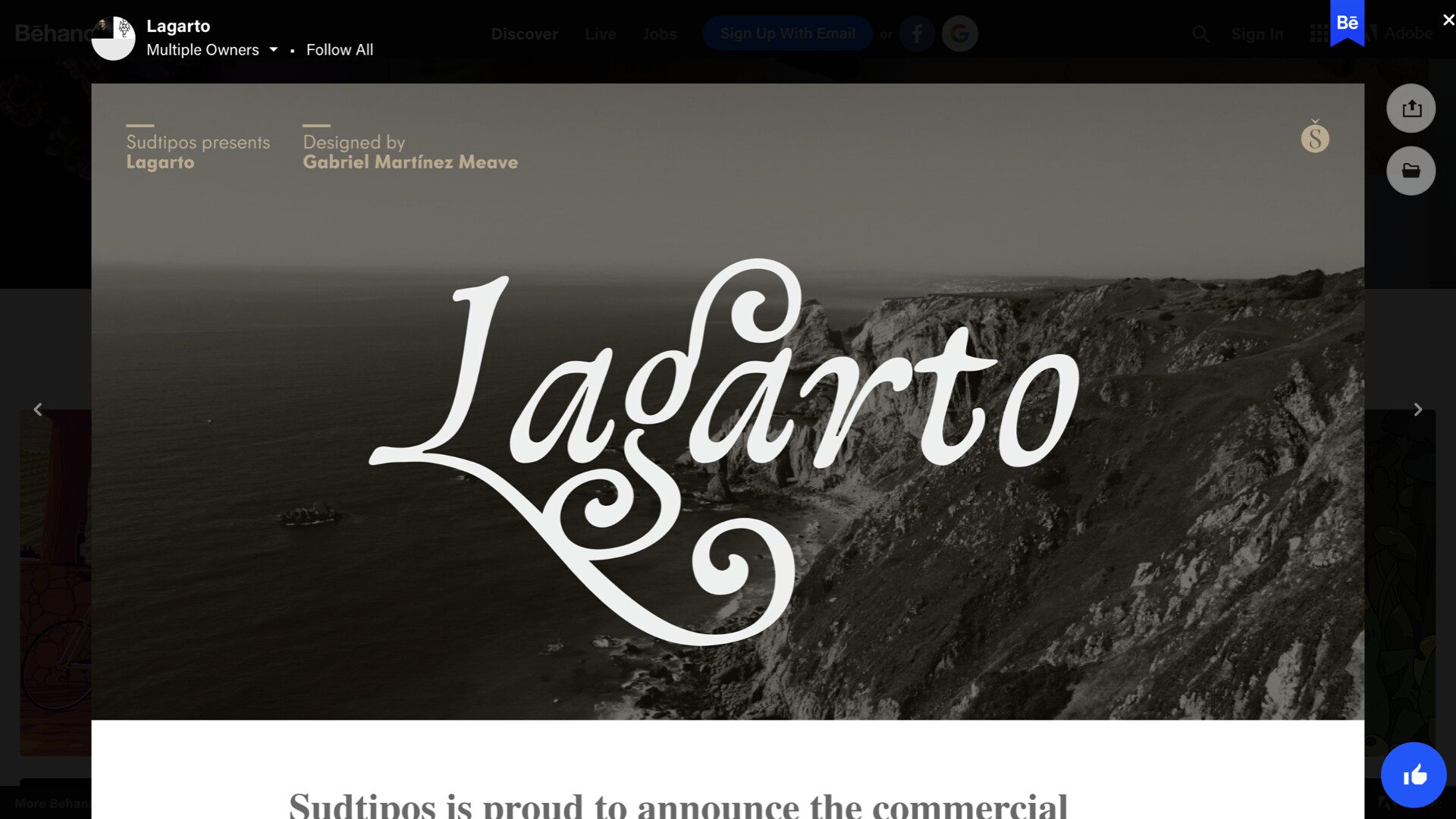Open the search magnifier icon
Screen dimensions: 1456x819
tap(1200, 34)
